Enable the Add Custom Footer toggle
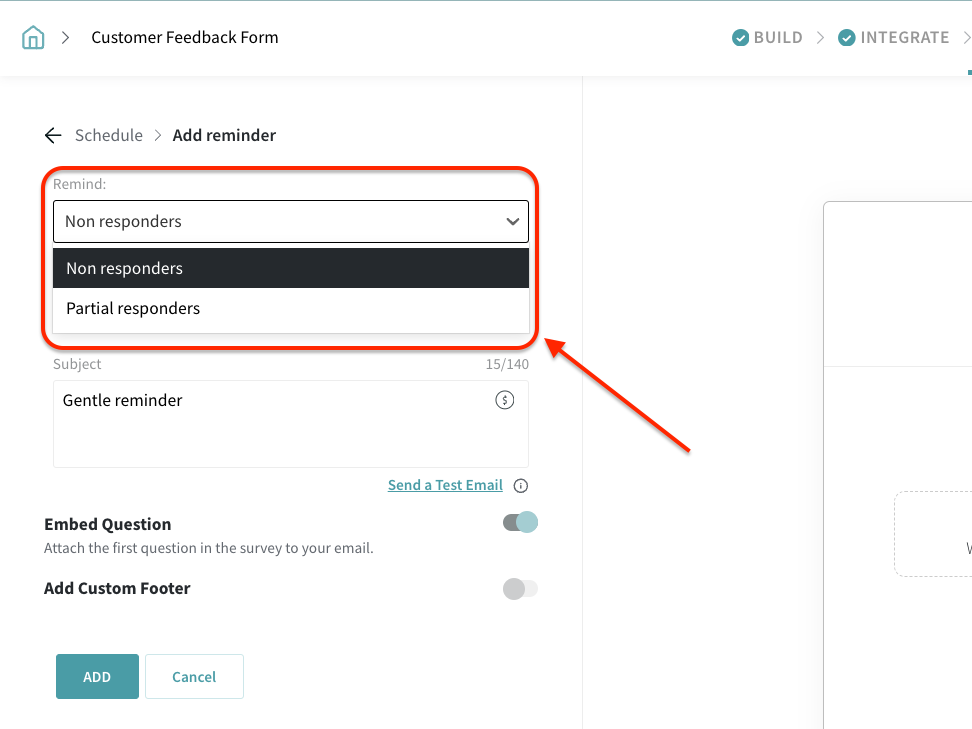 520,589
